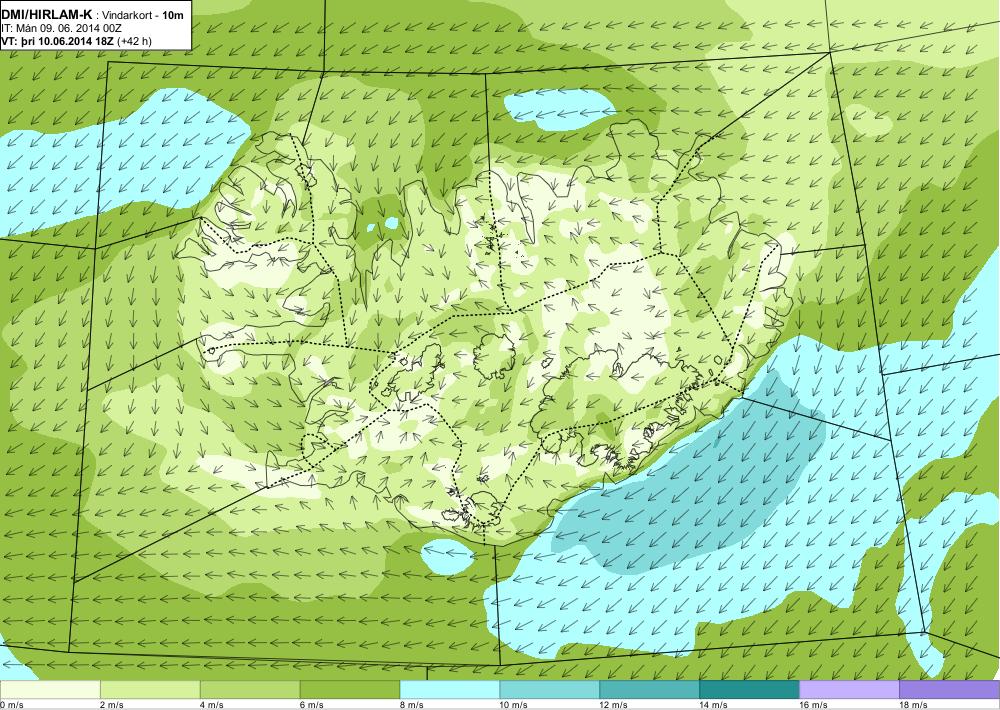Click the '10 m/s' legend label

[513, 705]
